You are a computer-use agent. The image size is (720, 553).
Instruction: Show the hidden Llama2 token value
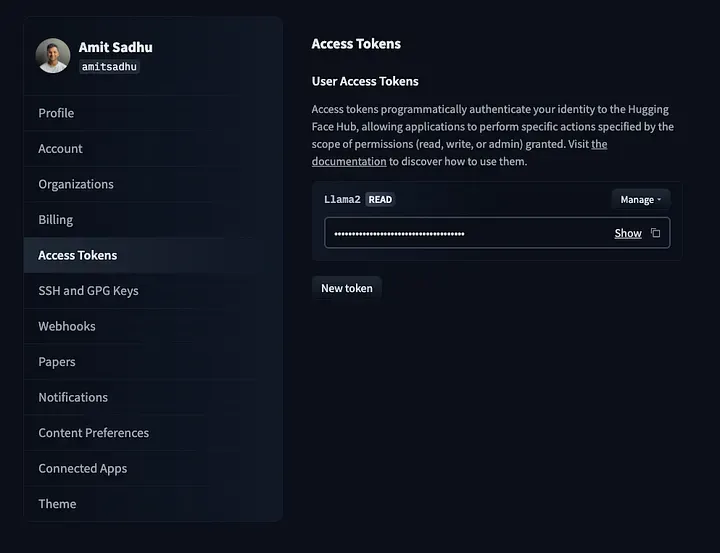(x=628, y=233)
